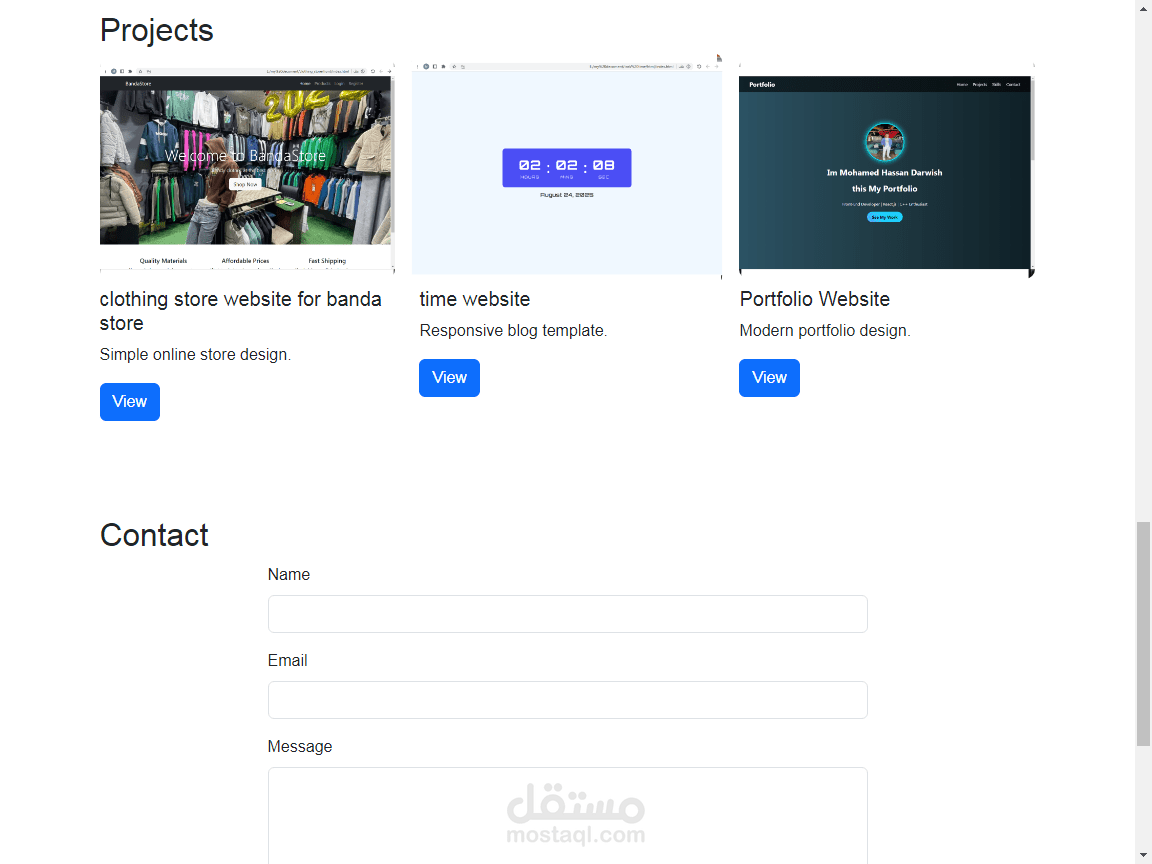Click 'Responsive blog template.' description

click(514, 331)
